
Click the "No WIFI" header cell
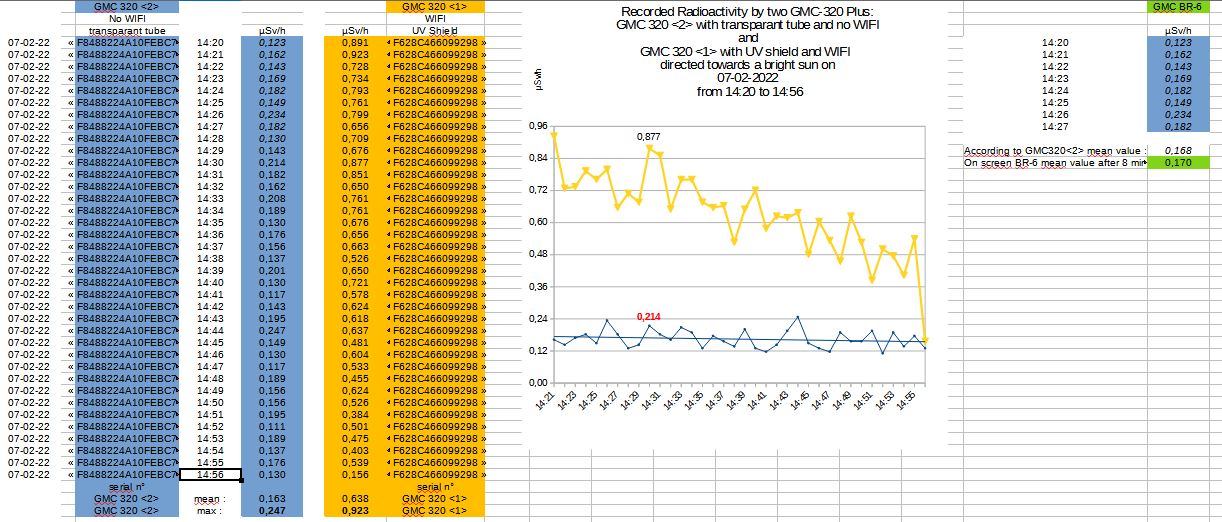coord(127,19)
